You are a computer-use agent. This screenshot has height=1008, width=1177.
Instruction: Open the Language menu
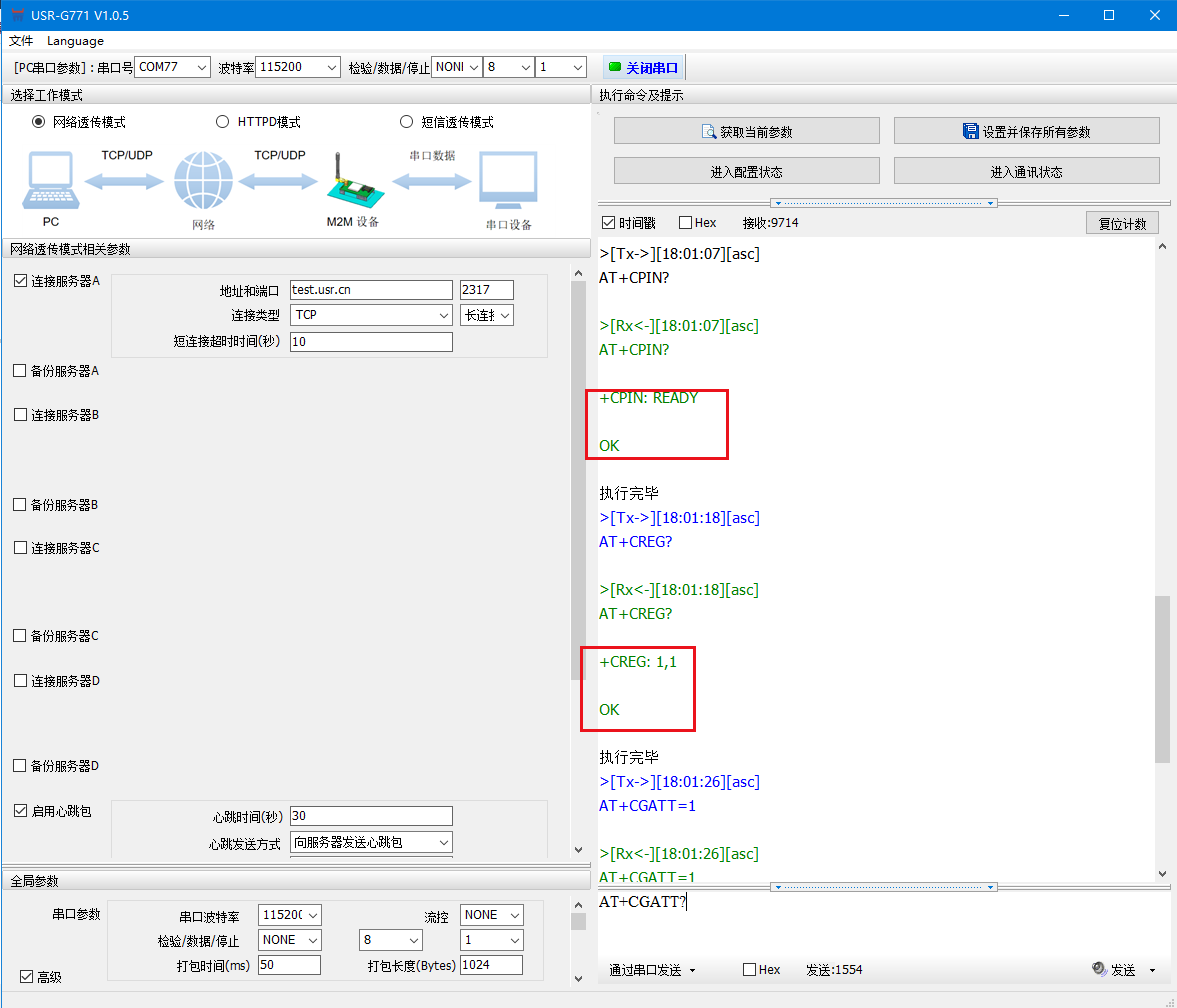[x=75, y=41]
